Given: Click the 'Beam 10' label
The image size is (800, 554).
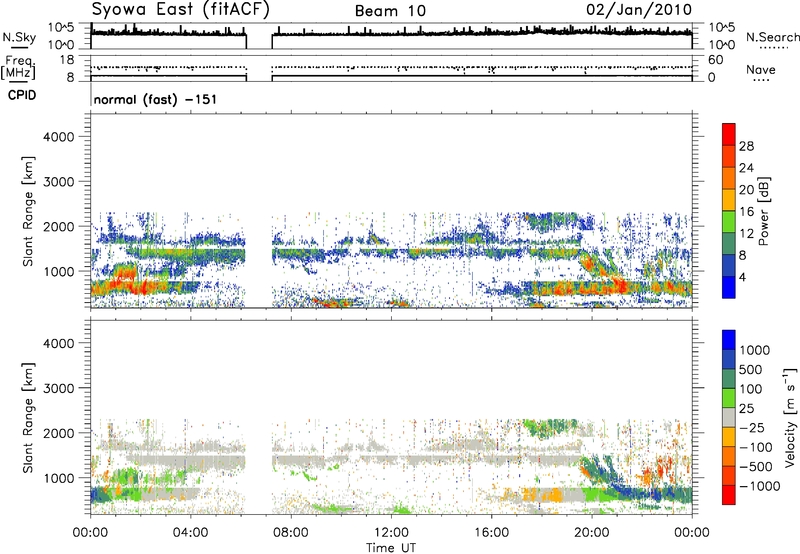Looking at the screenshot, I should (390, 11).
